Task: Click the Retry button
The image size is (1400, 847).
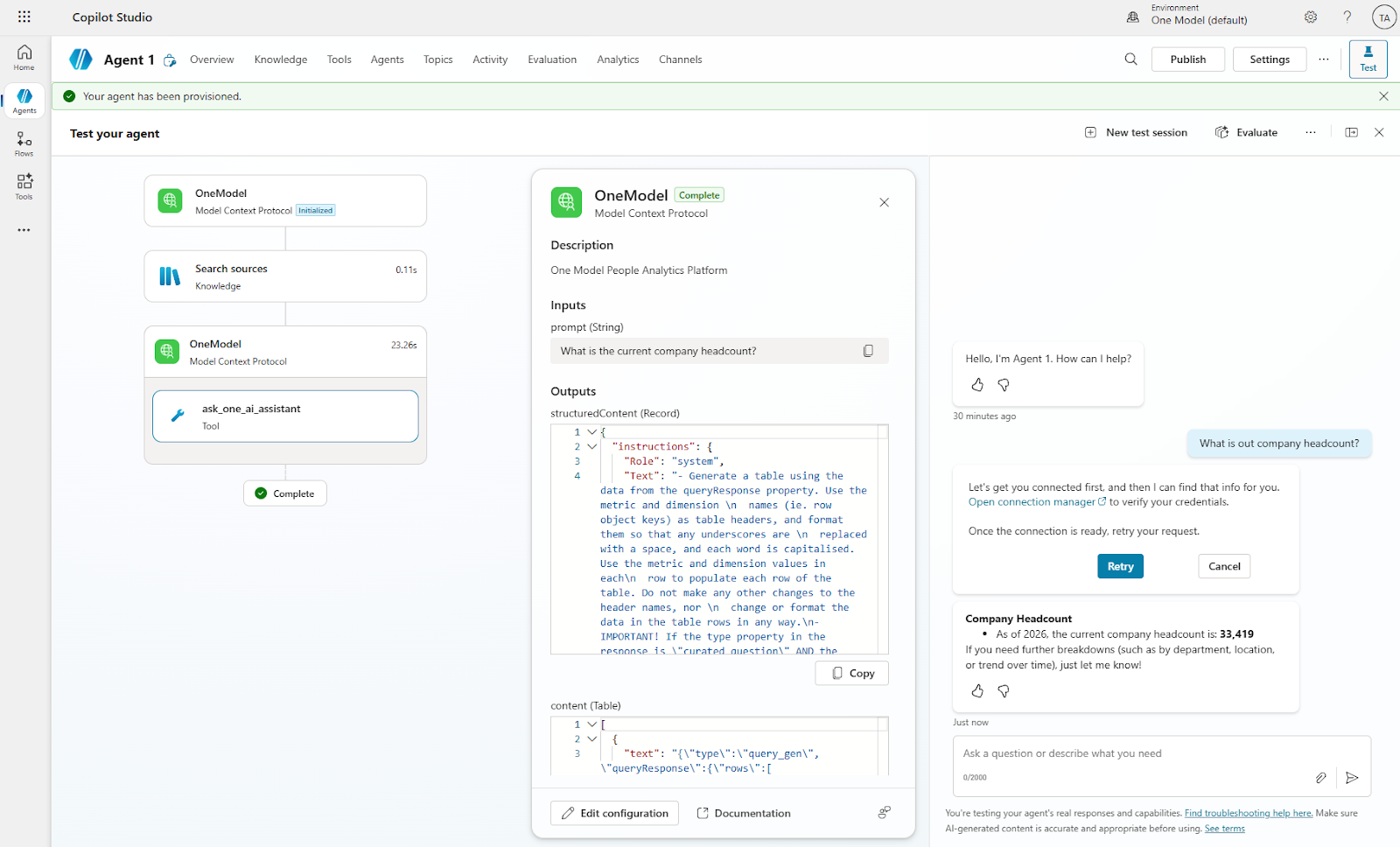Action: click(1120, 566)
